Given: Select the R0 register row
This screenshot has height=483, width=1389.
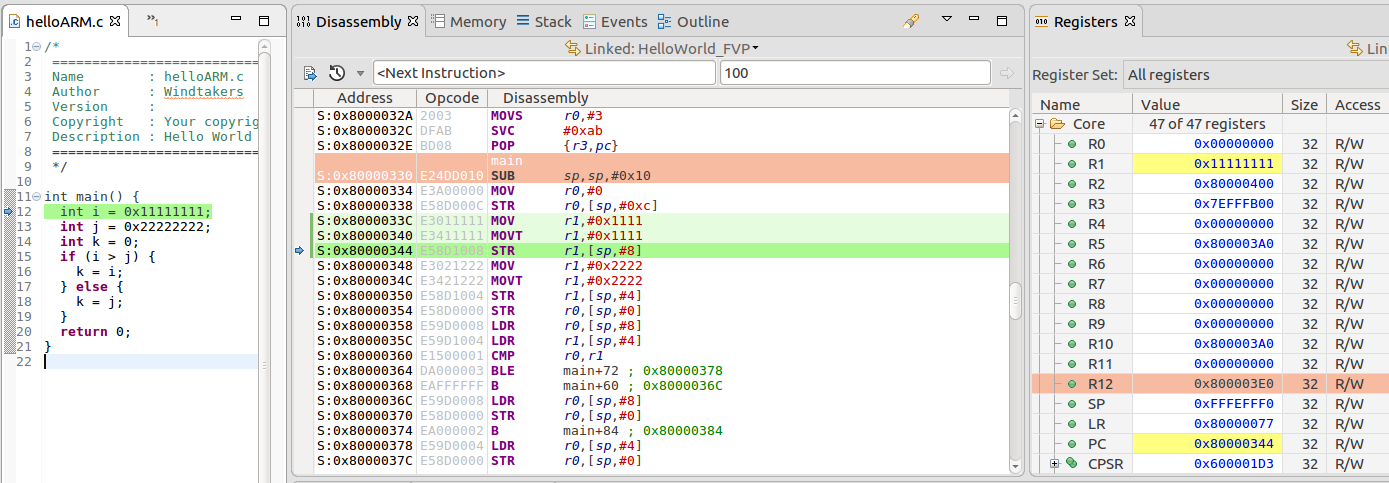Looking at the screenshot, I should pos(1210,144).
